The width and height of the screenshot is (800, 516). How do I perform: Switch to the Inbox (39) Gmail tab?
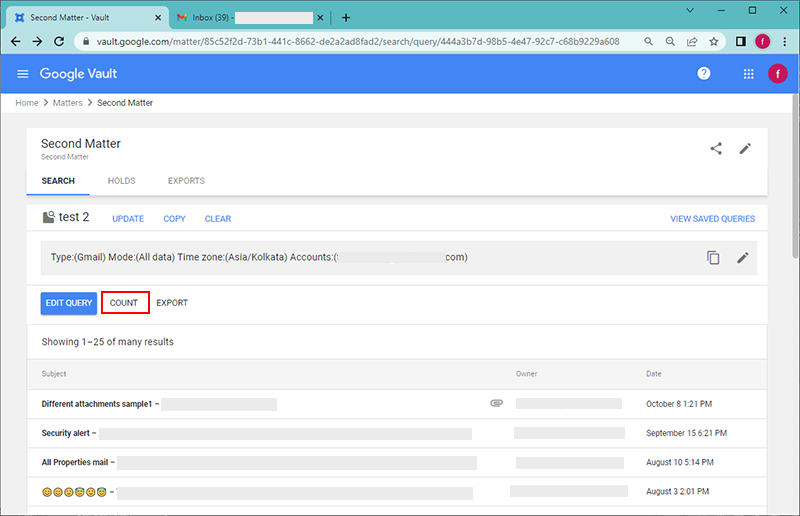(250, 18)
